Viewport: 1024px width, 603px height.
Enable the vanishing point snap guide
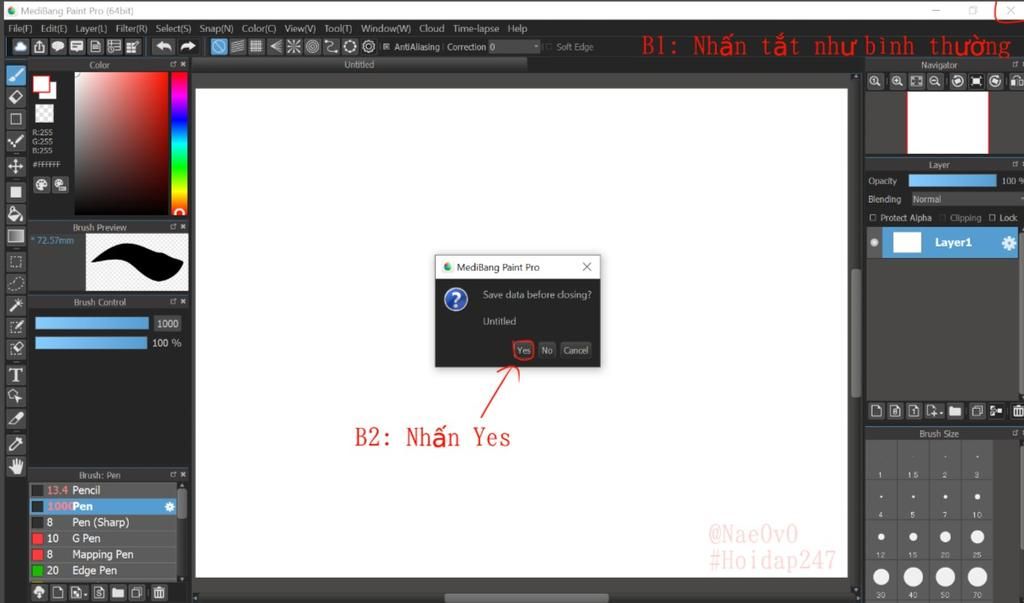coord(276,46)
